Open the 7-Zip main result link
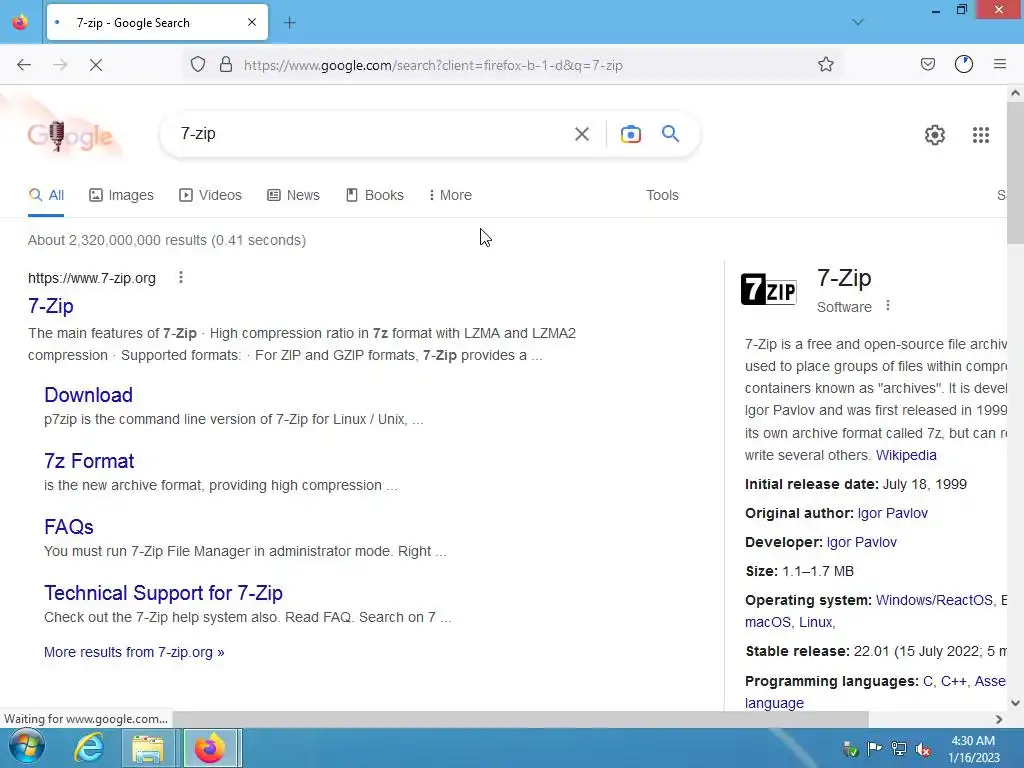Viewport: 1024px width, 768px height. click(x=51, y=306)
